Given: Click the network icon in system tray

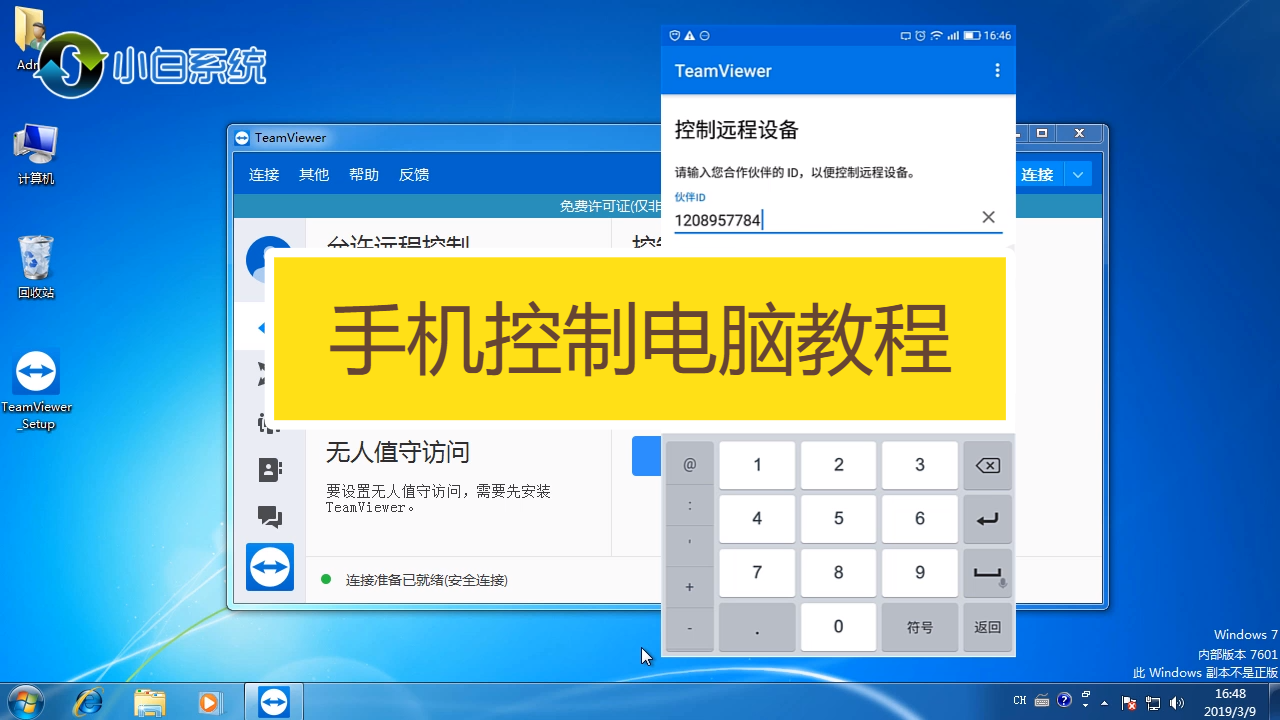Looking at the screenshot, I should (x=1153, y=702).
